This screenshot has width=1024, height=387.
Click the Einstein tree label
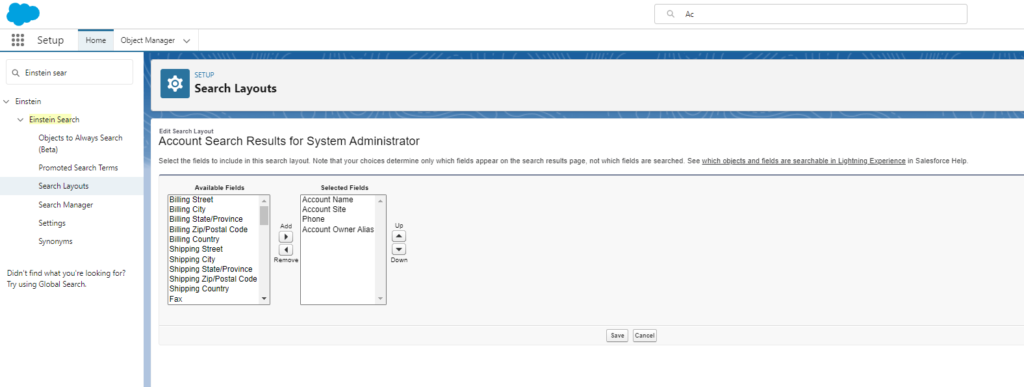tap(27, 102)
